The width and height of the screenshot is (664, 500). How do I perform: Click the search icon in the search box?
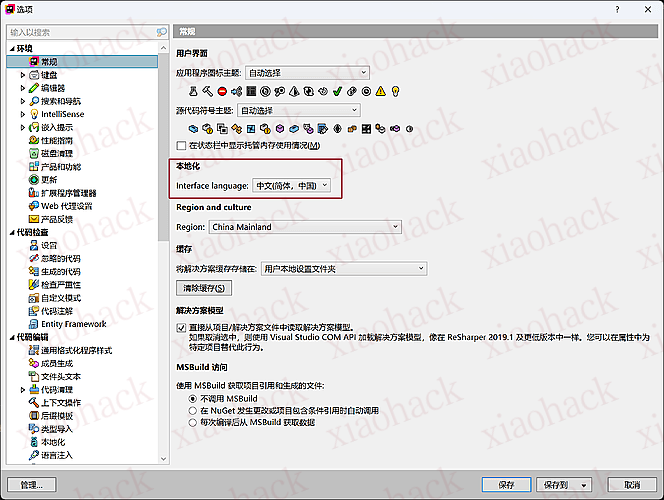pos(161,32)
